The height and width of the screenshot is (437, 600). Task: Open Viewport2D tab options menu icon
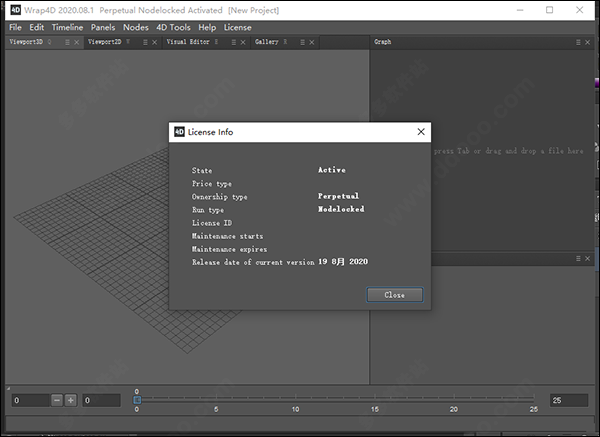click(x=145, y=42)
